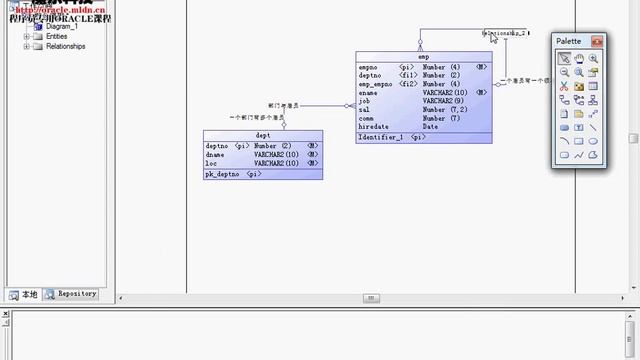Image resolution: width=640 pixels, height=360 pixels.
Task: Select the 部门与雇员 relationship label
Action: (283, 106)
